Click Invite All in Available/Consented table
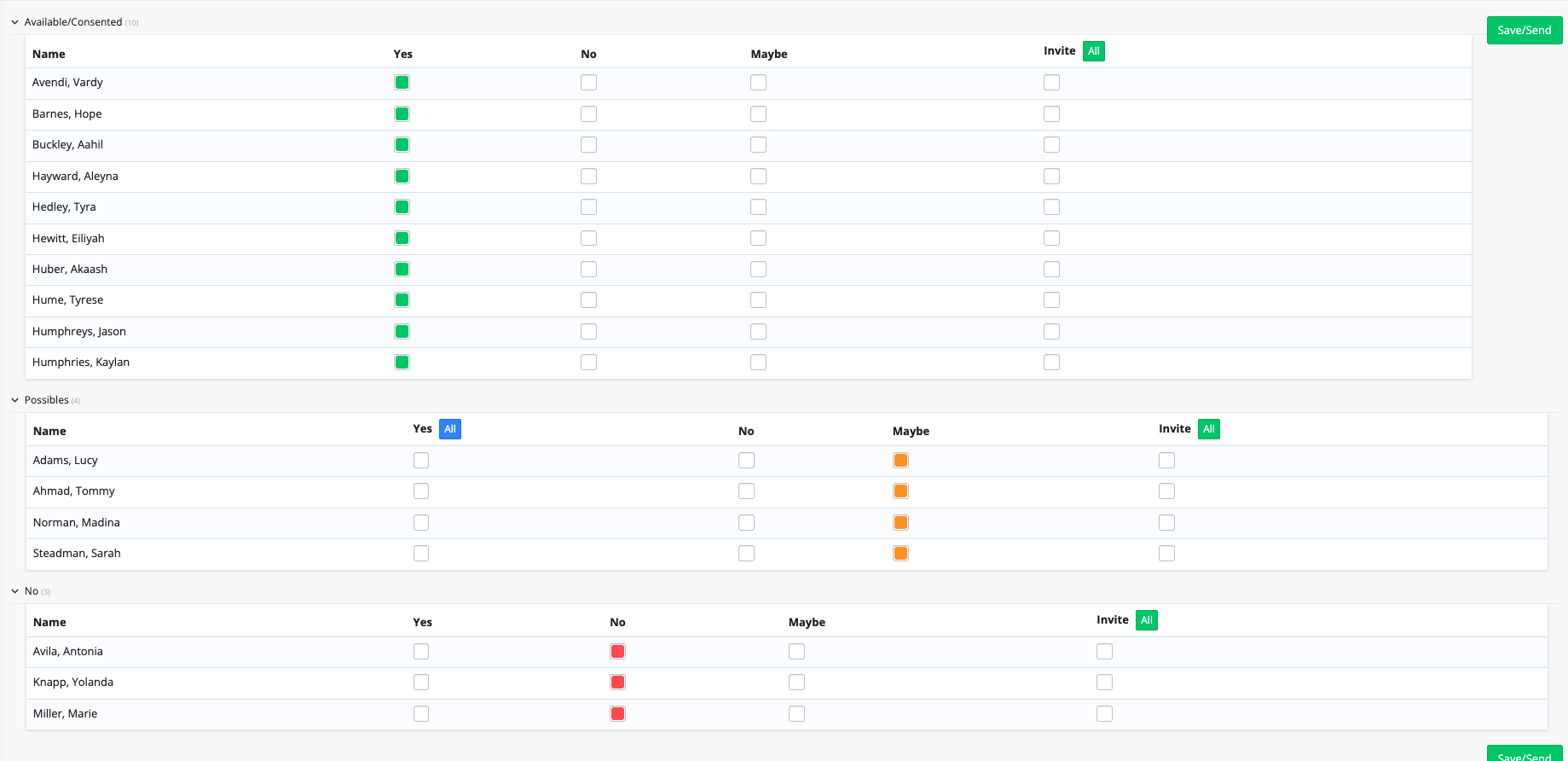The height and width of the screenshot is (761, 1568). tap(1093, 51)
